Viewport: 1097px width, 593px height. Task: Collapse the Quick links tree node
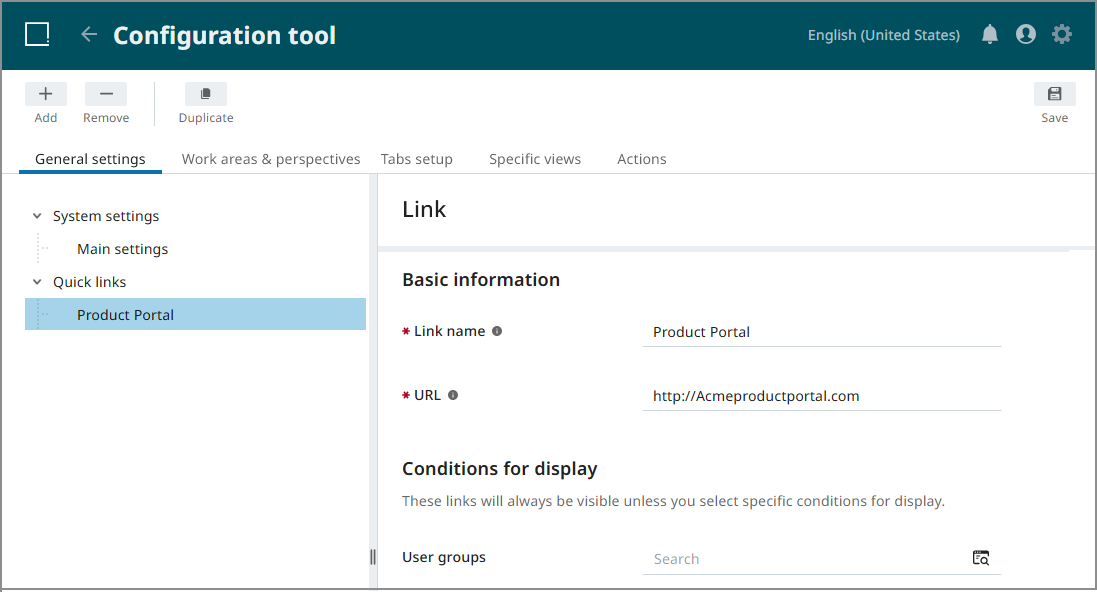click(37, 282)
